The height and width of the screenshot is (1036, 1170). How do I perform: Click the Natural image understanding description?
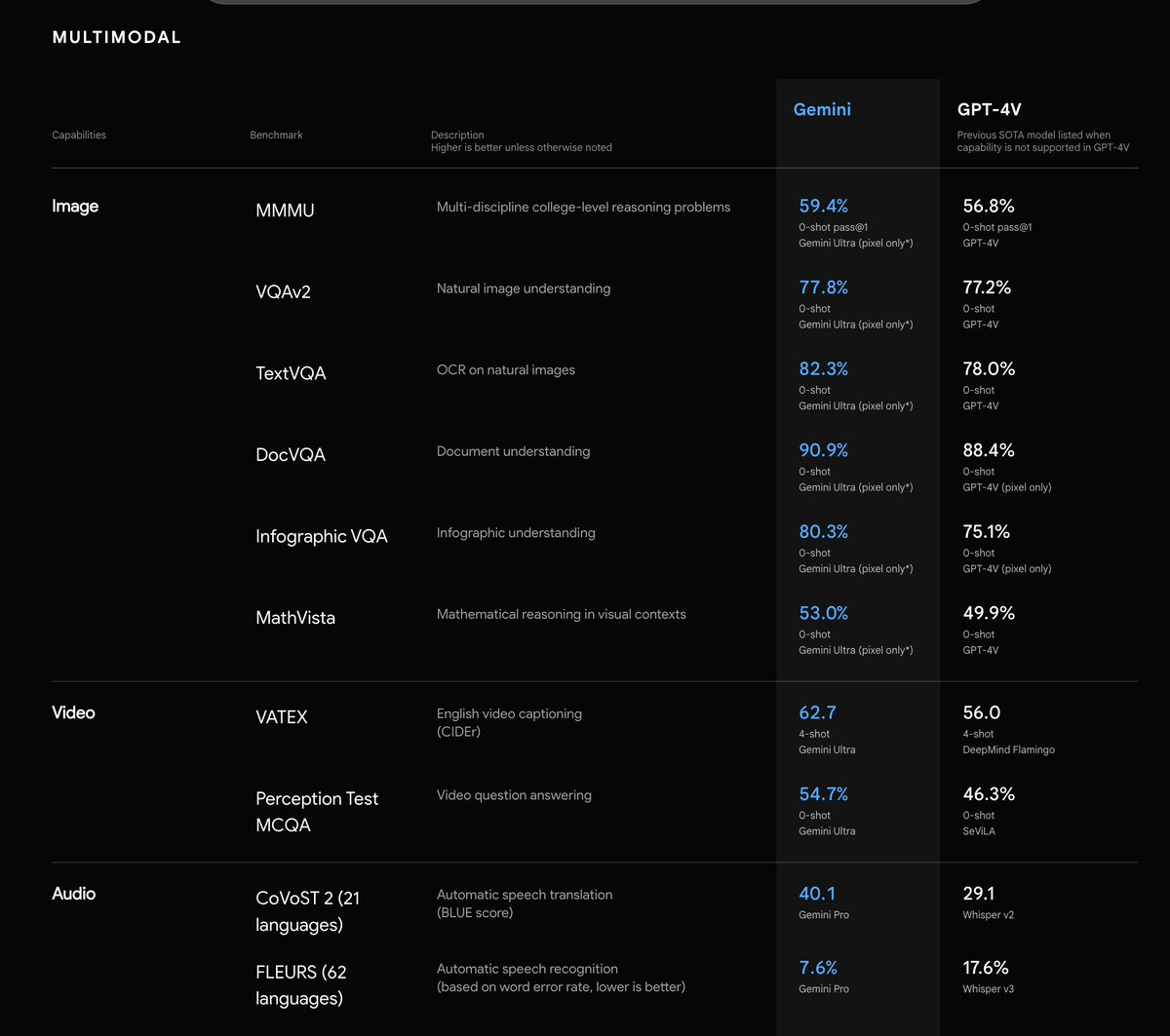tap(524, 288)
